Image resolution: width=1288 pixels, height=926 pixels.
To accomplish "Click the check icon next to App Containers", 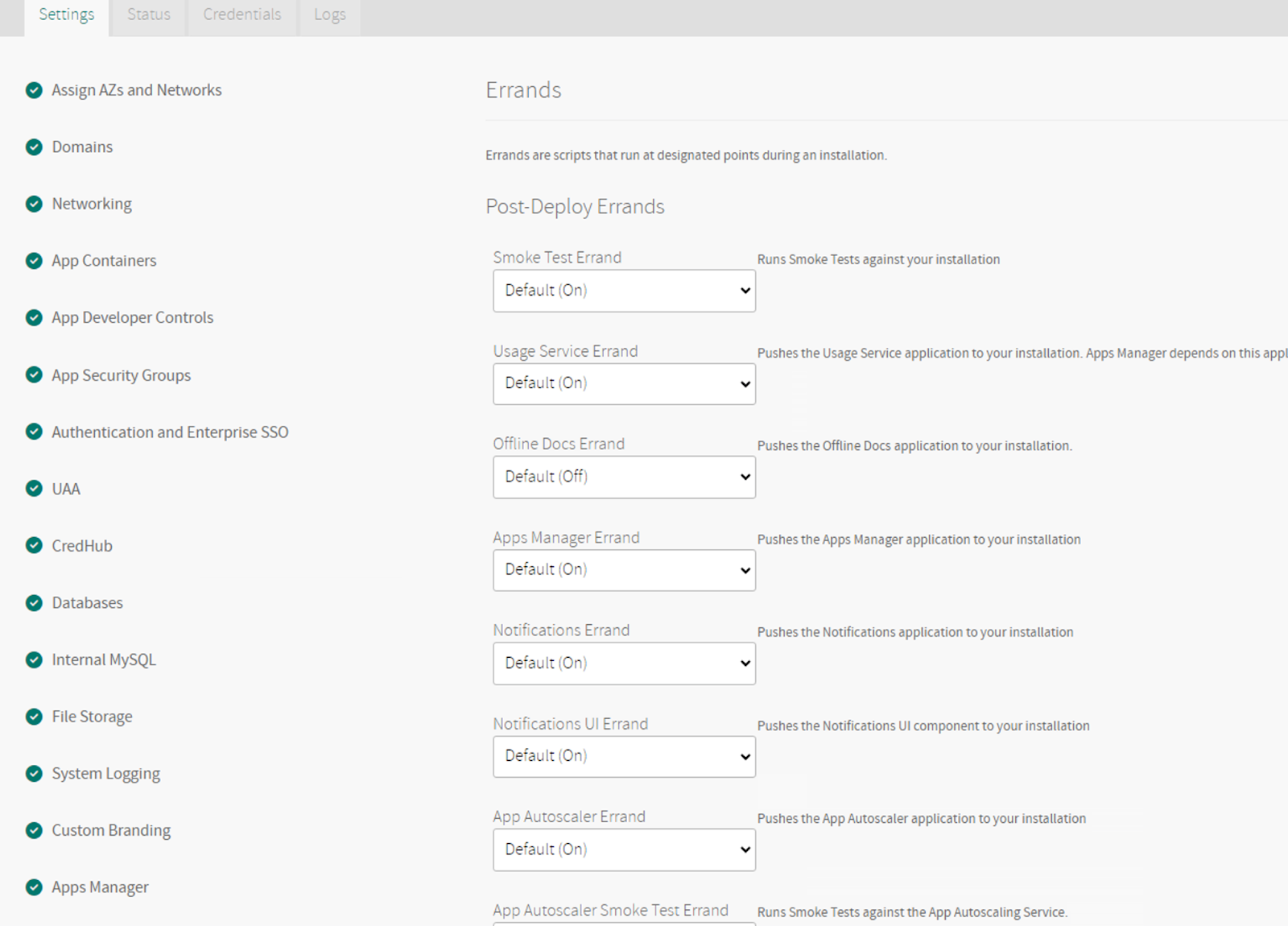I will coord(34,261).
